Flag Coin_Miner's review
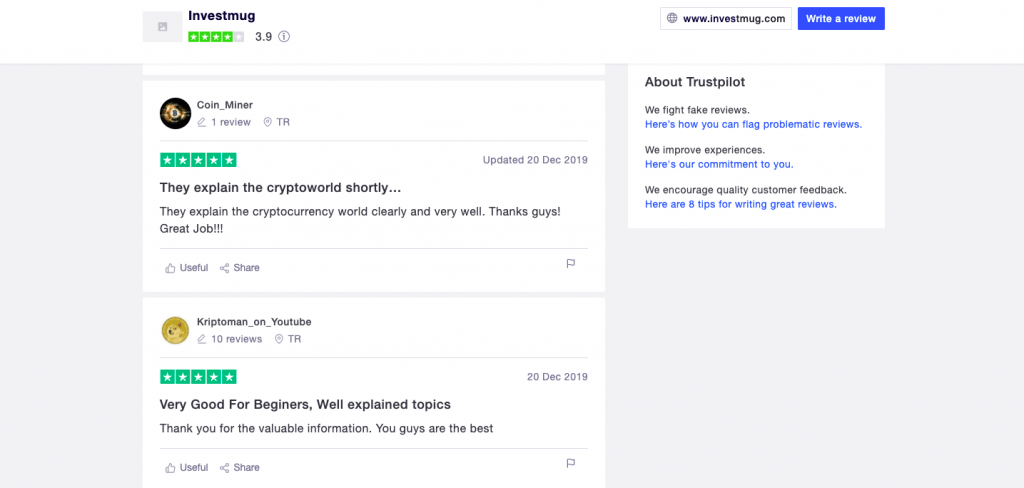 [x=570, y=263]
